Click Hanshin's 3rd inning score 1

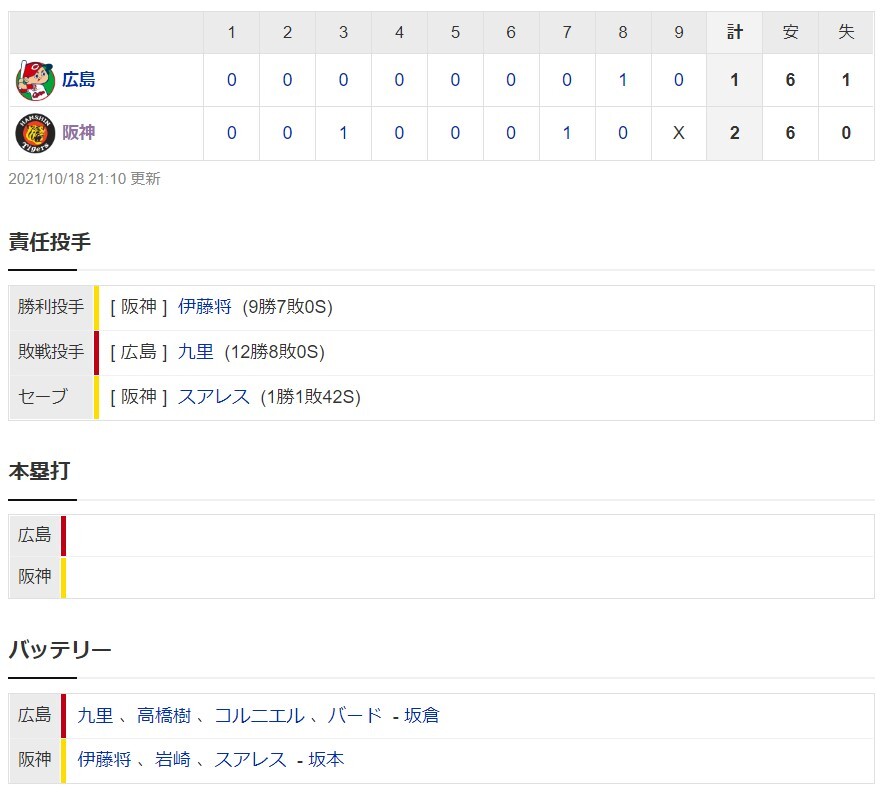click(343, 133)
